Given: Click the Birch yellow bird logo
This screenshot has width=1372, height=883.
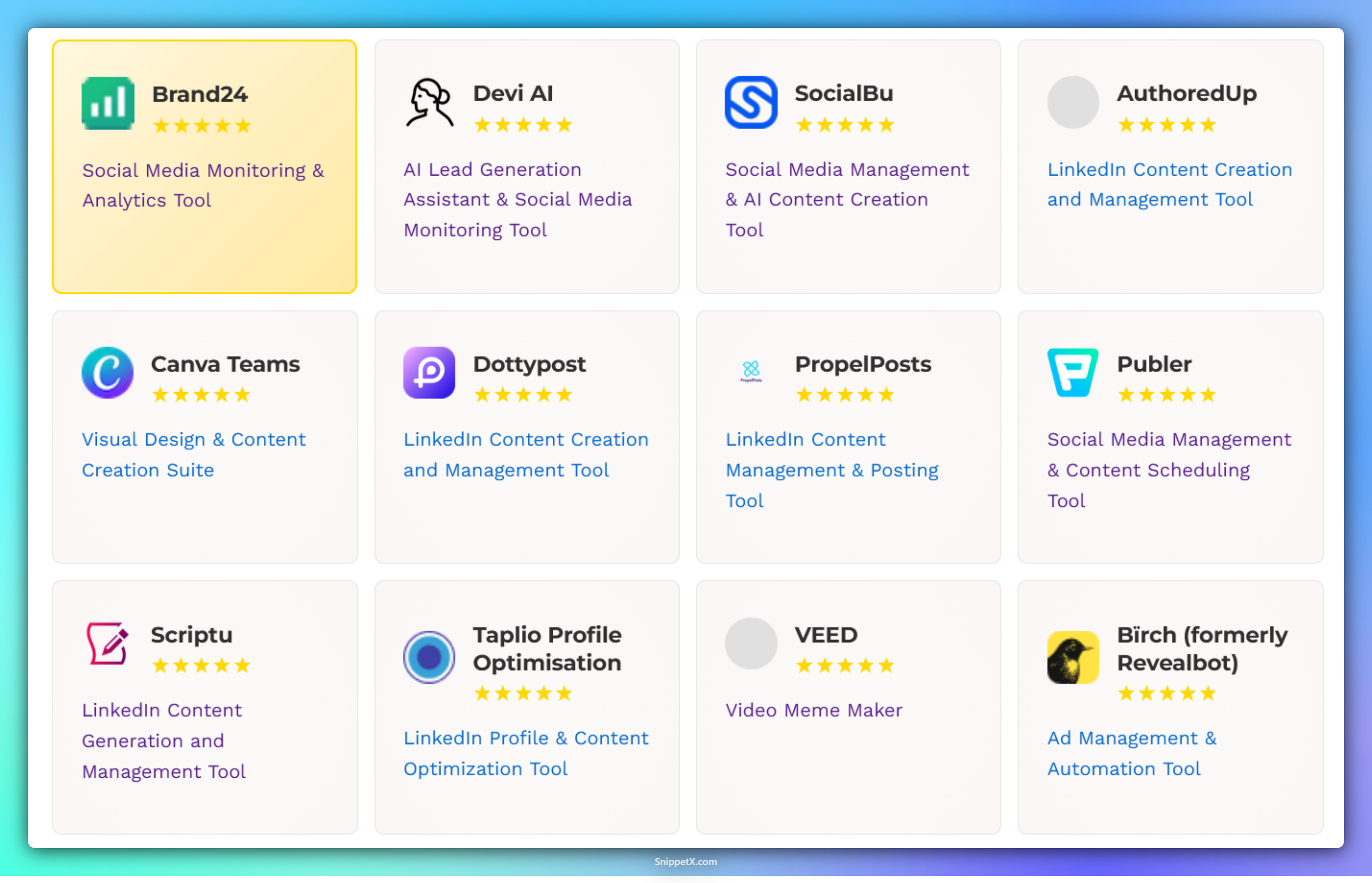Looking at the screenshot, I should (x=1073, y=658).
